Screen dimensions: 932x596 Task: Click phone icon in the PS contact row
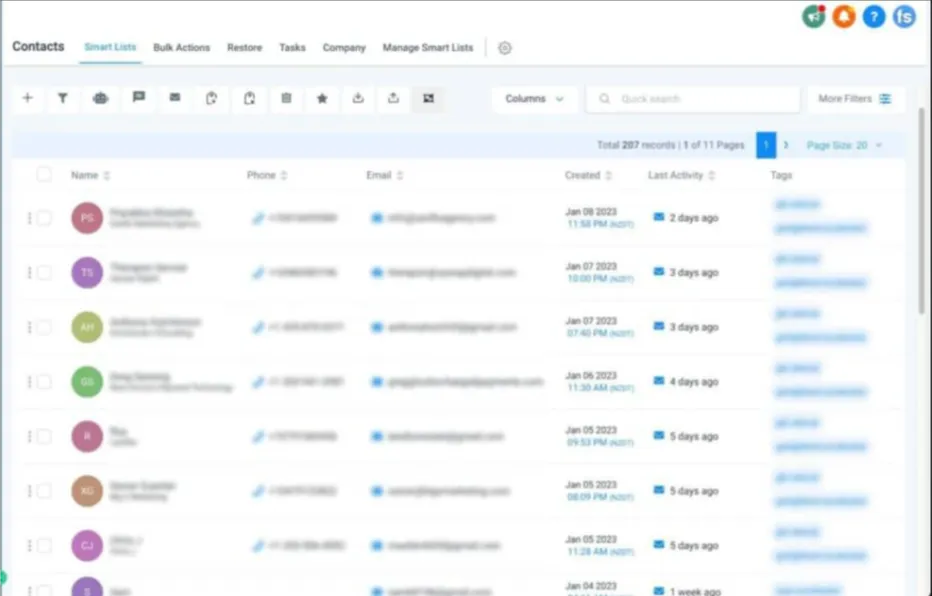[x=258, y=218]
